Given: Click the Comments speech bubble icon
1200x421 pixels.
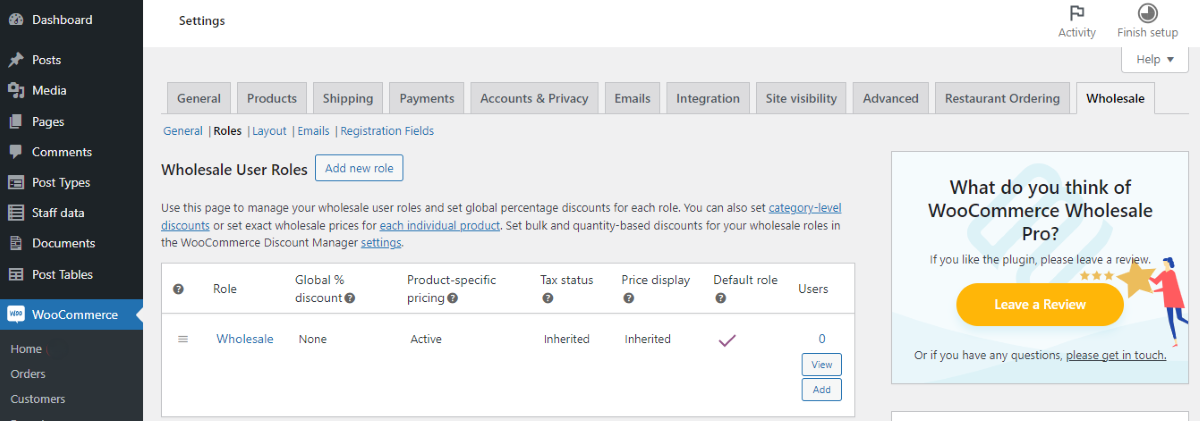Looking at the screenshot, I should tap(16, 152).
